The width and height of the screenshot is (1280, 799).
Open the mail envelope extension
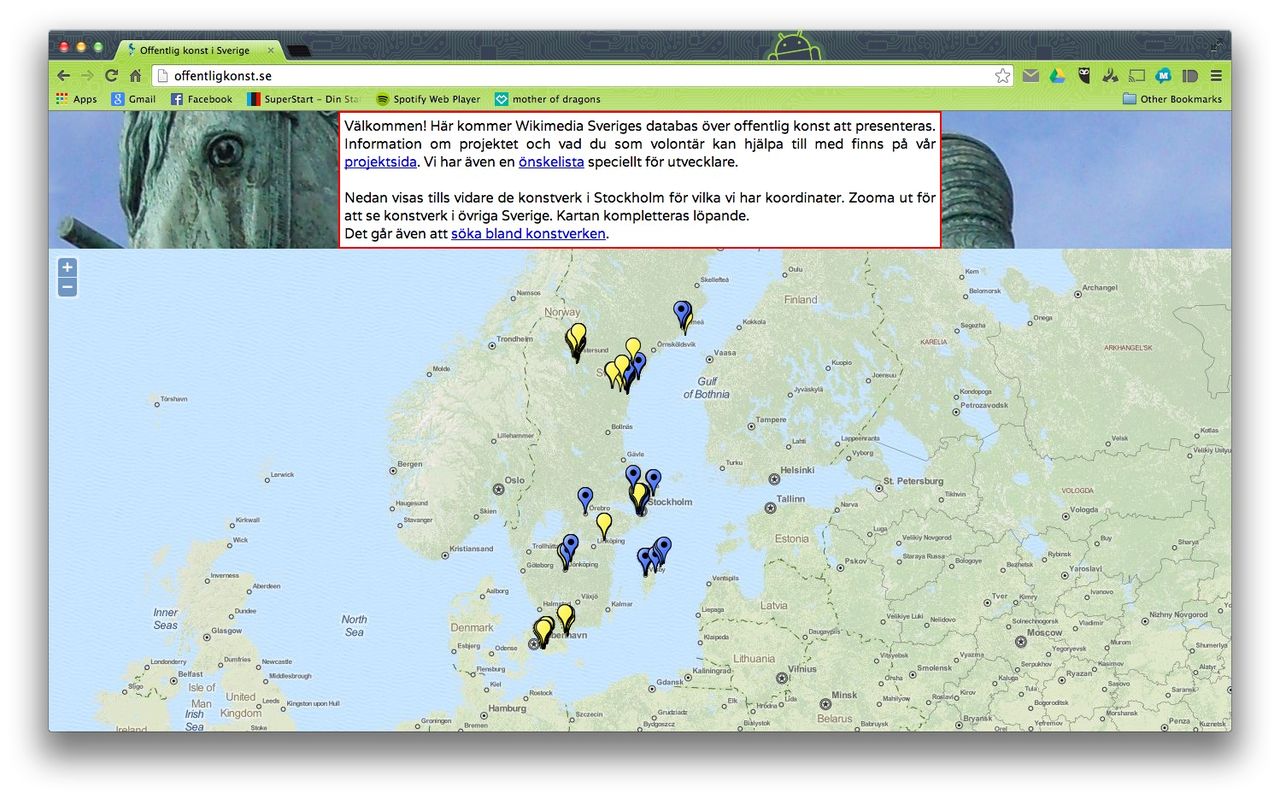[1030, 75]
